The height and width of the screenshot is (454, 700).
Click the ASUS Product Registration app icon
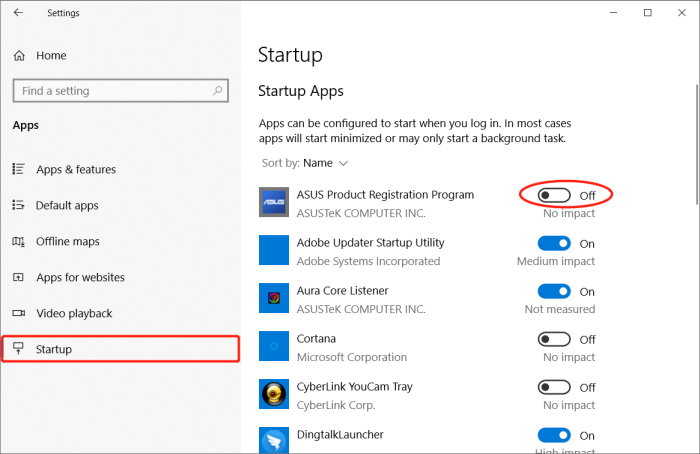(x=274, y=202)
